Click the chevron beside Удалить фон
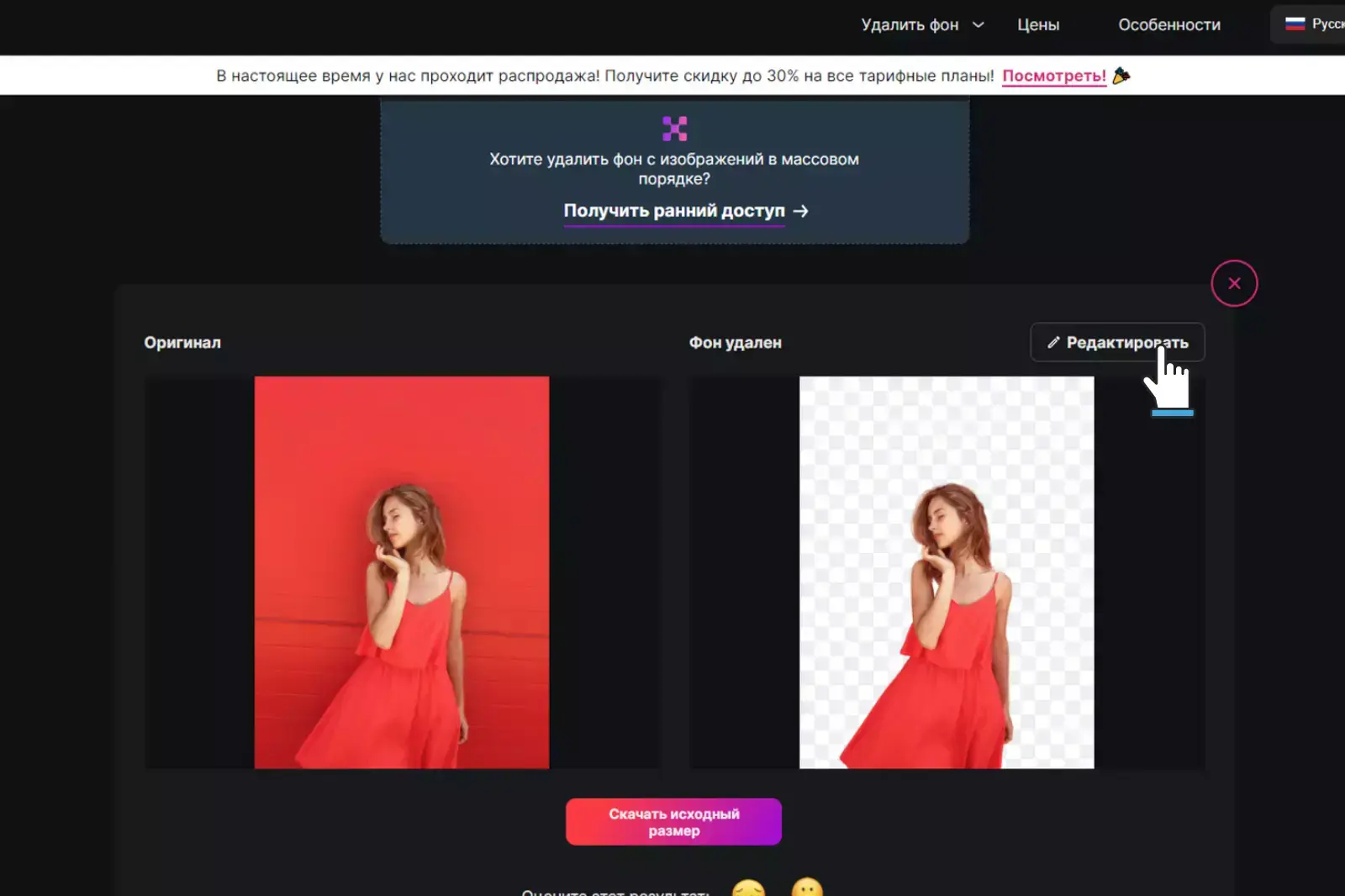The image size is (1345, 896). click(978, 24)
